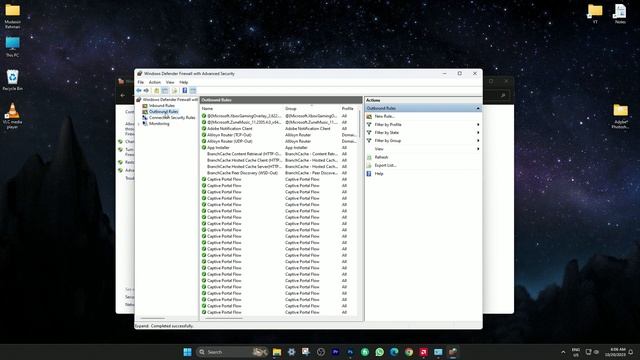This screenshot has width=640, height=360.
Task: Collapse the Outbound Rules actions section arrow
Action: pos(478,108)
